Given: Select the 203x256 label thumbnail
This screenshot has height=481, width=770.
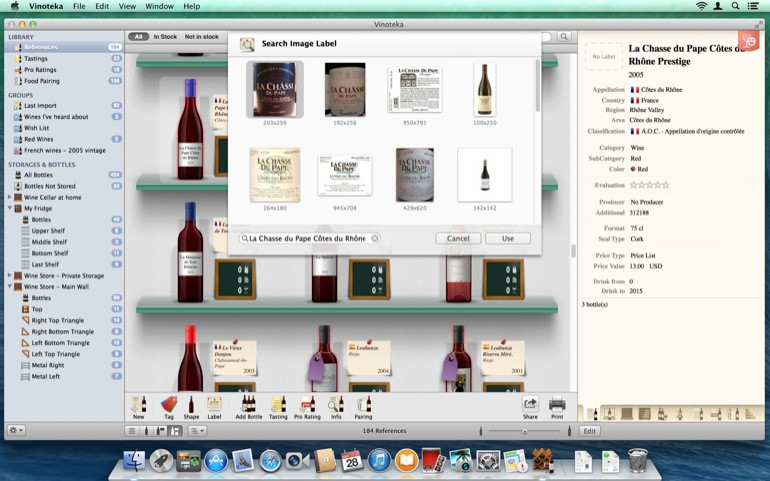Looking at the screenshot, I should click(275, 89).
